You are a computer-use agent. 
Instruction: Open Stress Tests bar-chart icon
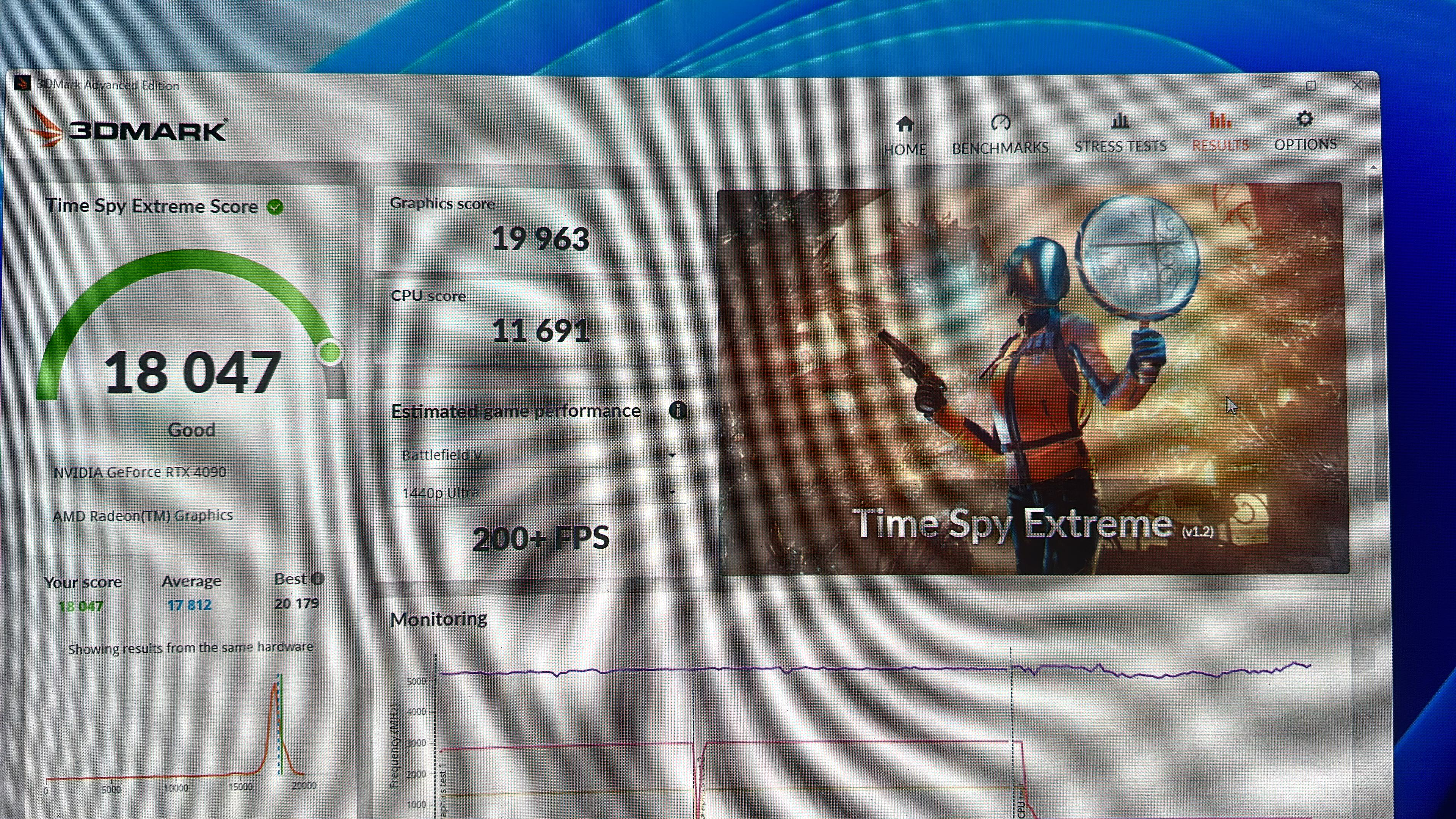coord(1120,121)
